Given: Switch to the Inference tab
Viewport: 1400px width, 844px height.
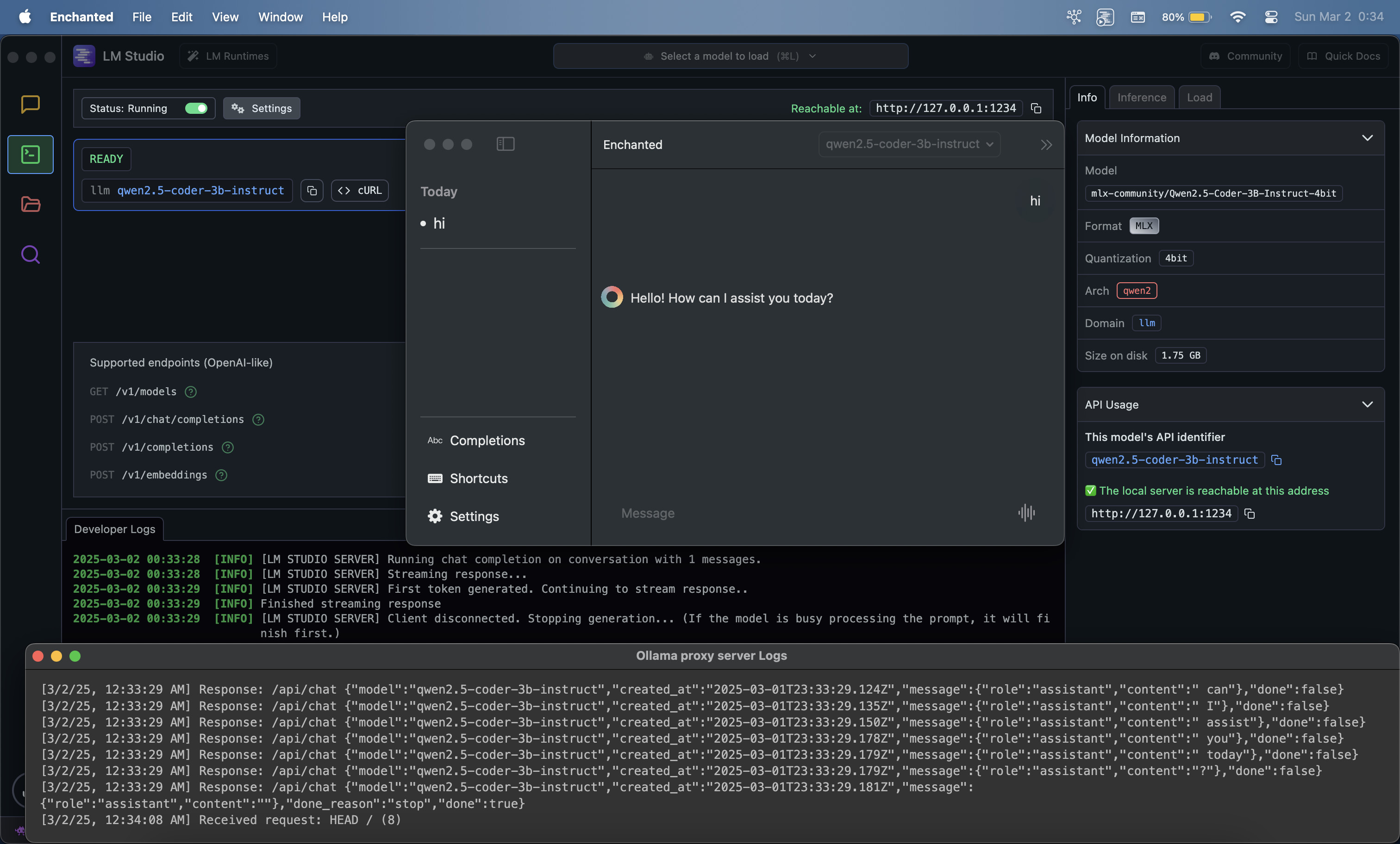Looking at the screenshot, I should pyautogui.click(x=1141, y=98).
